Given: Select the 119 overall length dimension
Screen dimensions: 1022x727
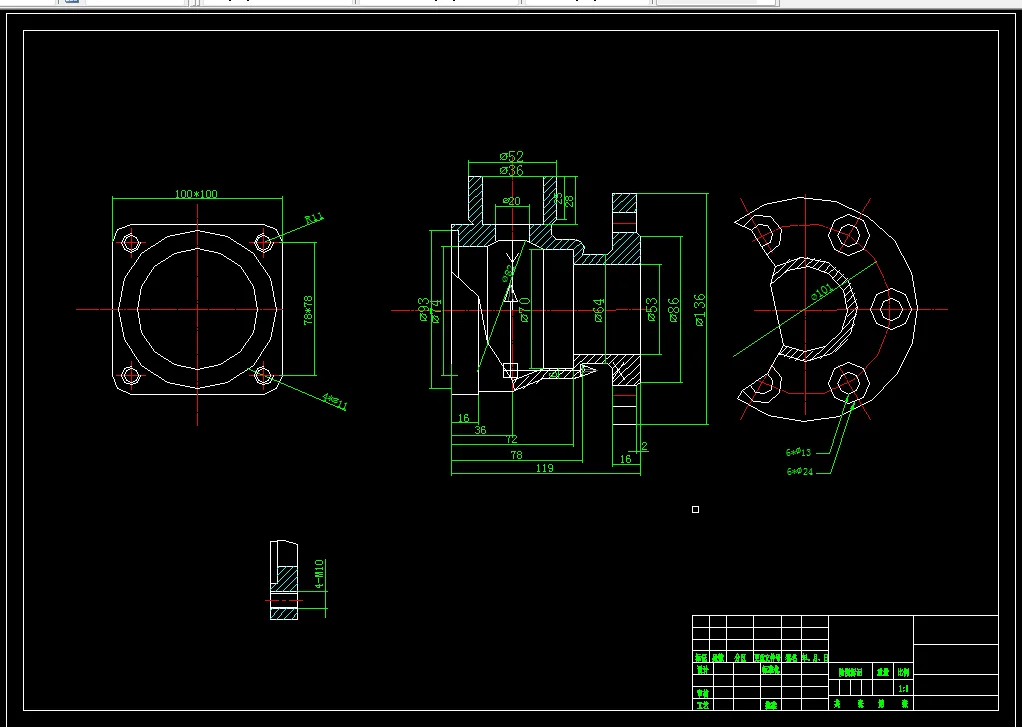Looking at the screenshot, I should (544, 468).
